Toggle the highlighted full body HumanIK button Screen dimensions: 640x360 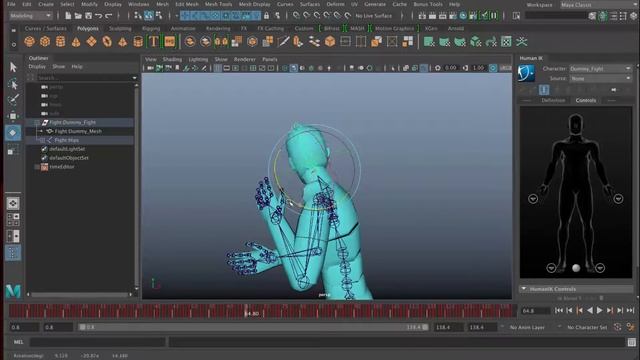click(x=544, y=89)
